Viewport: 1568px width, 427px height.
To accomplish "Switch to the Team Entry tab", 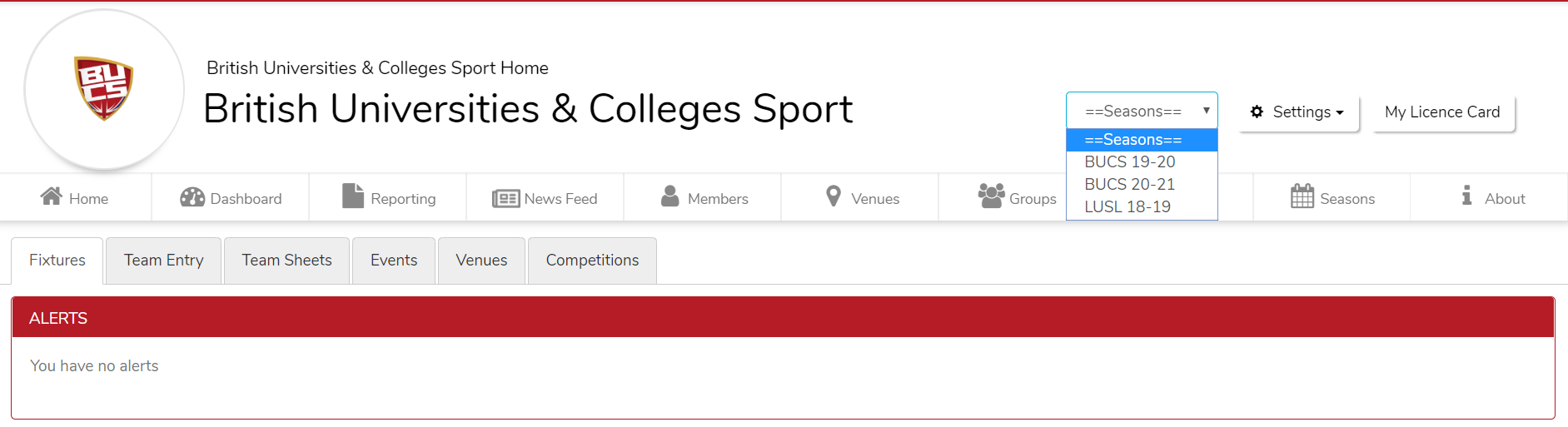I will click(x=164, y=261).
